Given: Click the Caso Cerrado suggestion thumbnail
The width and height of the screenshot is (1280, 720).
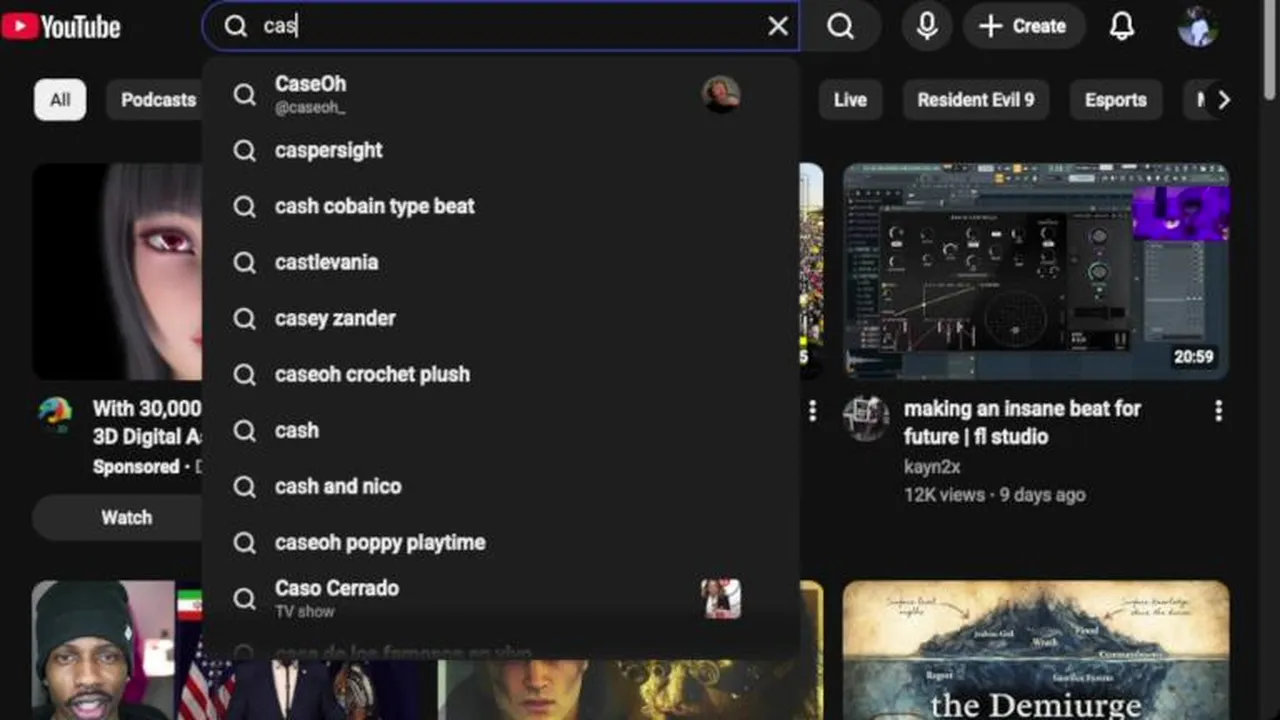Looking at the screenshot, I should pos(721,598).
